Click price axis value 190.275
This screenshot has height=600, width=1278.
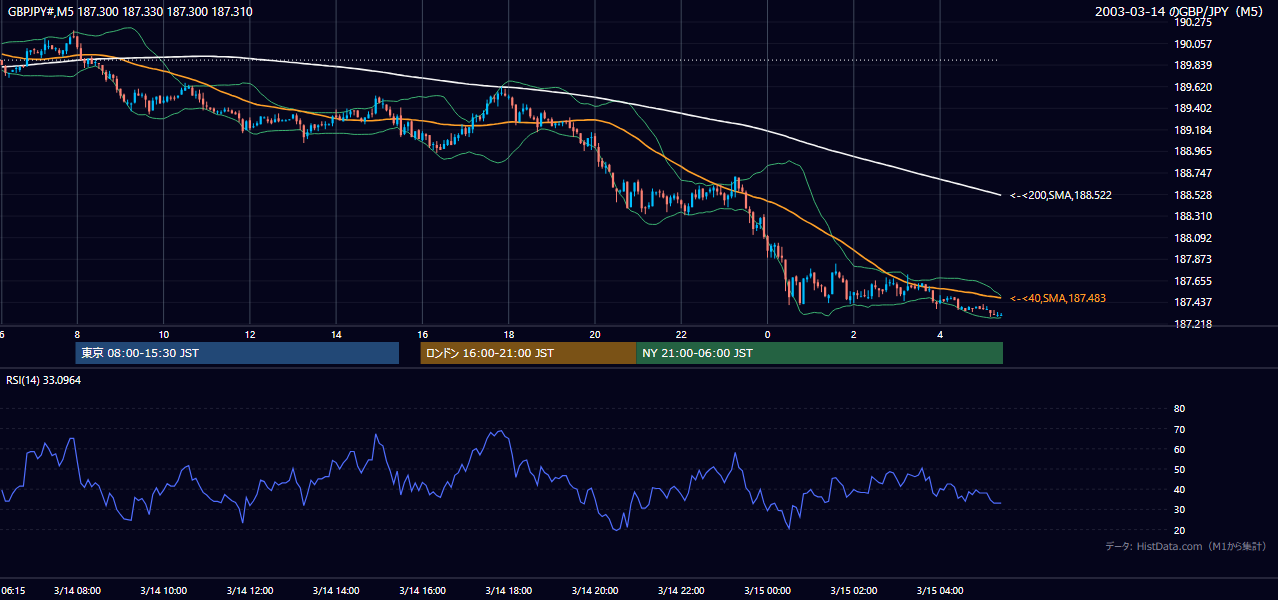point(1193,22)
